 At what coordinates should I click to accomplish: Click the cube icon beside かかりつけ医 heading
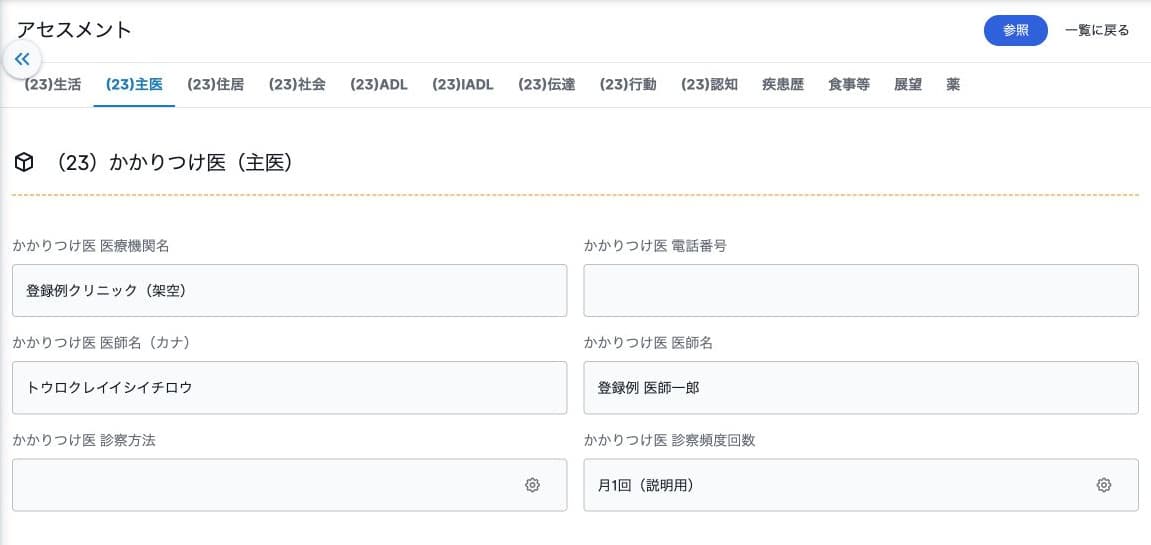(x=24, y=162)
